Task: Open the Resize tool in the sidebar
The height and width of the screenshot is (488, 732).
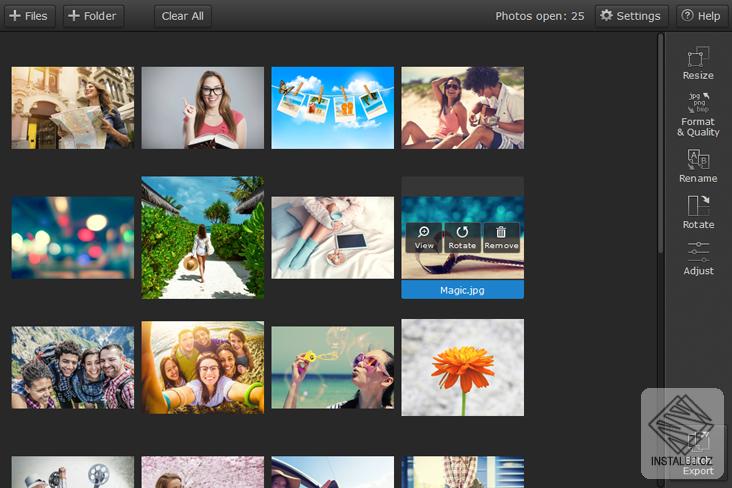Action: pyautogui.click(x=698, y=63)
